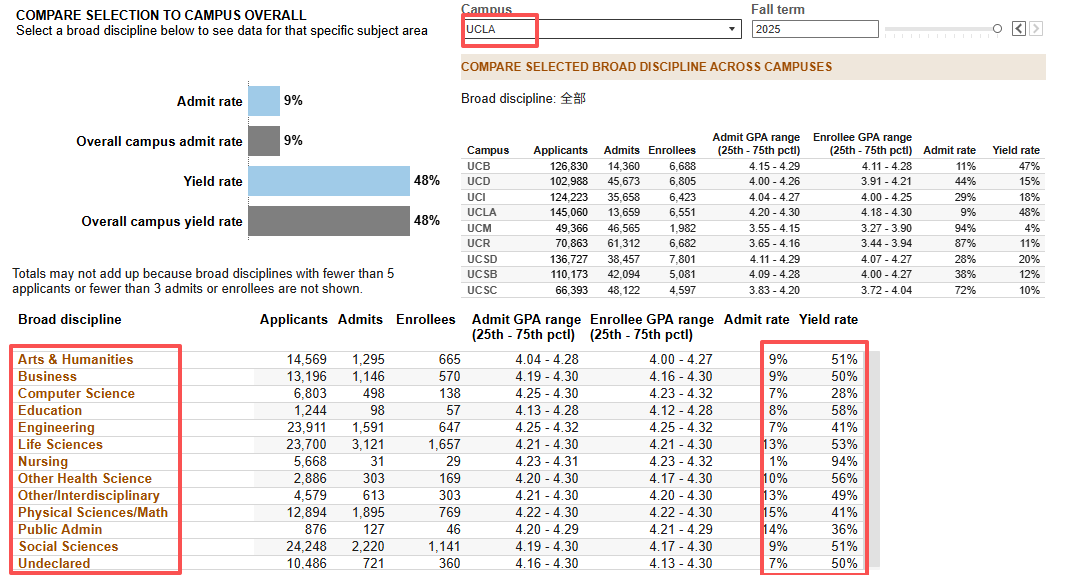Step back to the previous fall term
The height and width of the screenshot is (575, 1065).
click(x=1018, y=29)
